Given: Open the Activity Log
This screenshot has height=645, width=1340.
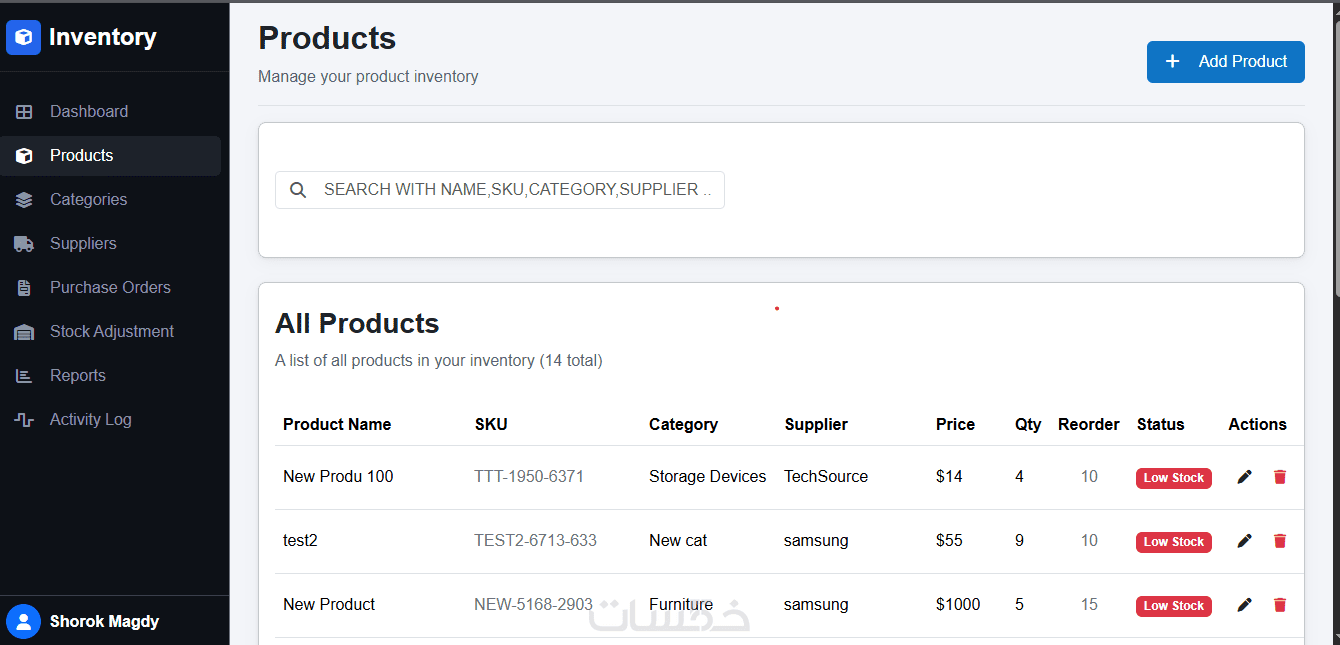Looking at the screenshot, I should (91, 420).
